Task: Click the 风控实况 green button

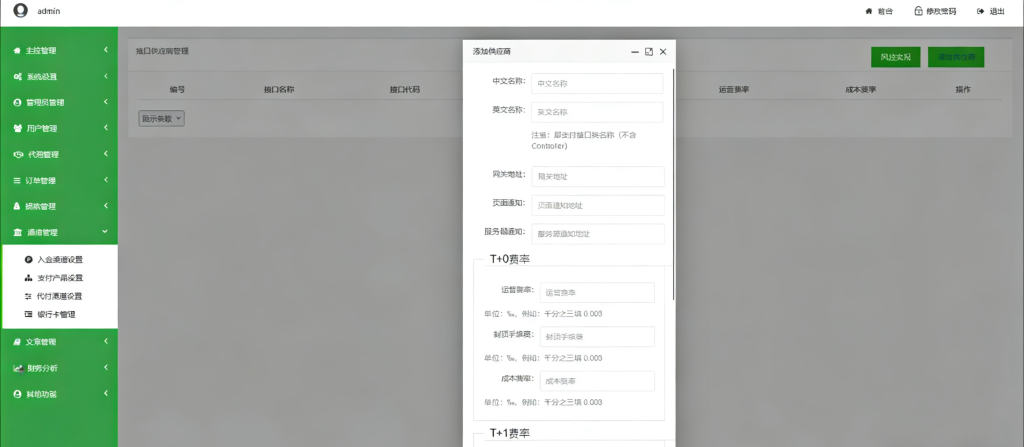Action: (x=895, y=58)
